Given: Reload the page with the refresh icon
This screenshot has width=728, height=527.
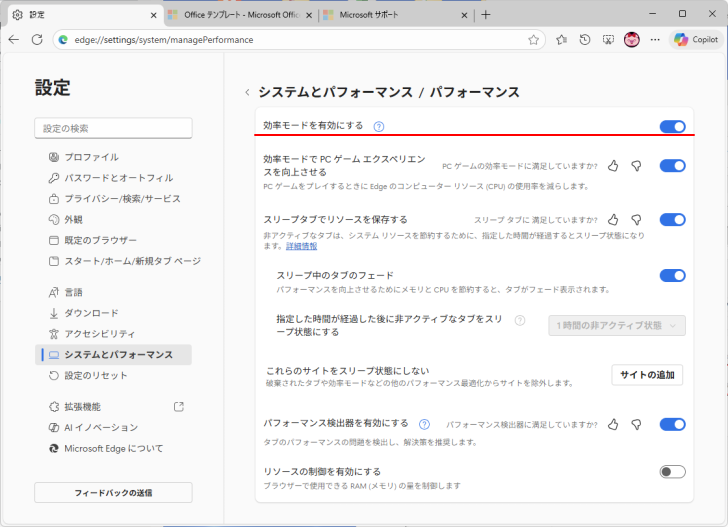Looking at the screenshot, I should click(37, 40).
